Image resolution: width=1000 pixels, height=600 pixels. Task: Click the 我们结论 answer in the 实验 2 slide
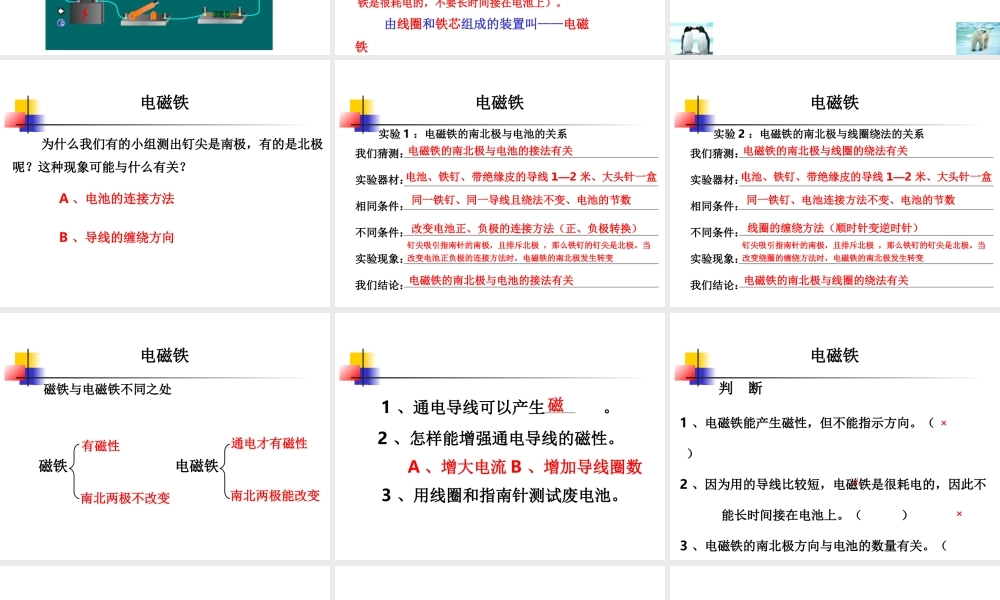coord(826,280)
